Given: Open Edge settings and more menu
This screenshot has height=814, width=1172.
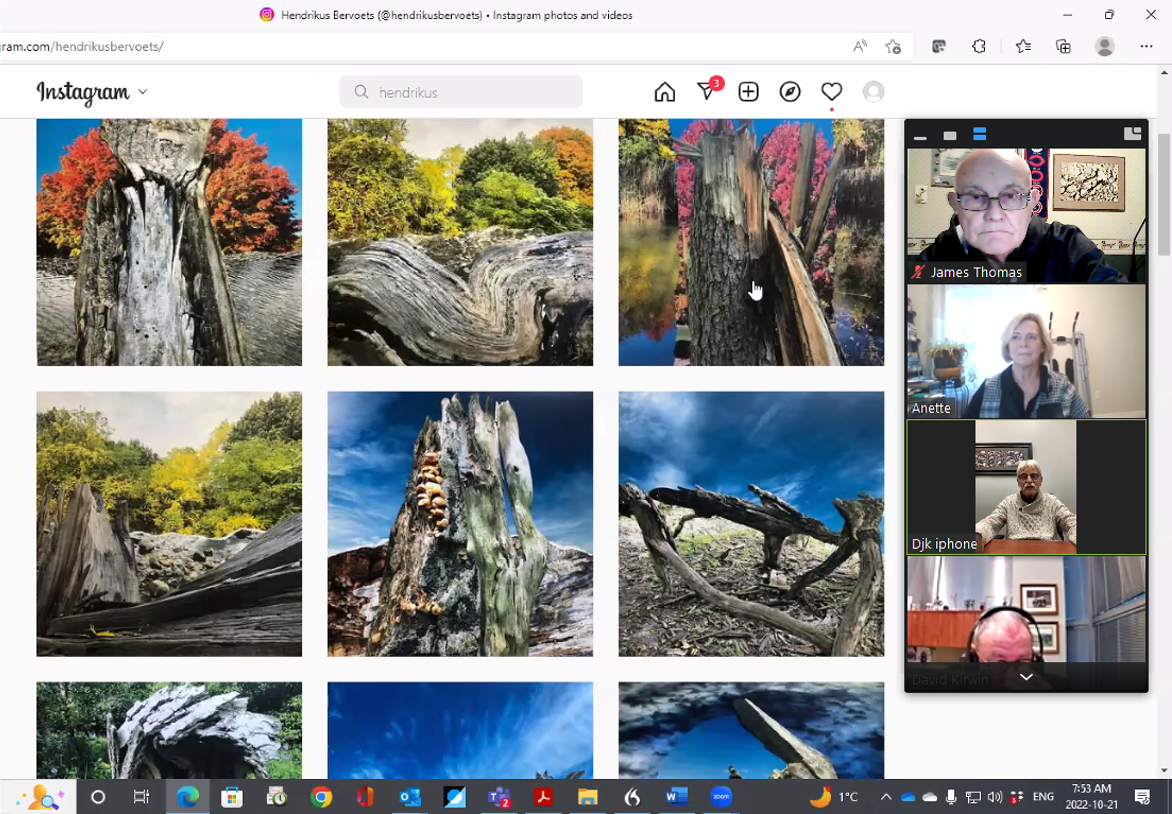Looking at the screenshot, I should coord(1146,46).
